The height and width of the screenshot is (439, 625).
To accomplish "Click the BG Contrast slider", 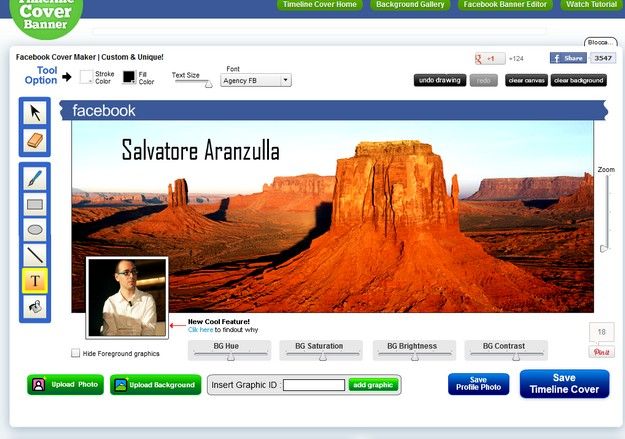I will click(506, 354).
